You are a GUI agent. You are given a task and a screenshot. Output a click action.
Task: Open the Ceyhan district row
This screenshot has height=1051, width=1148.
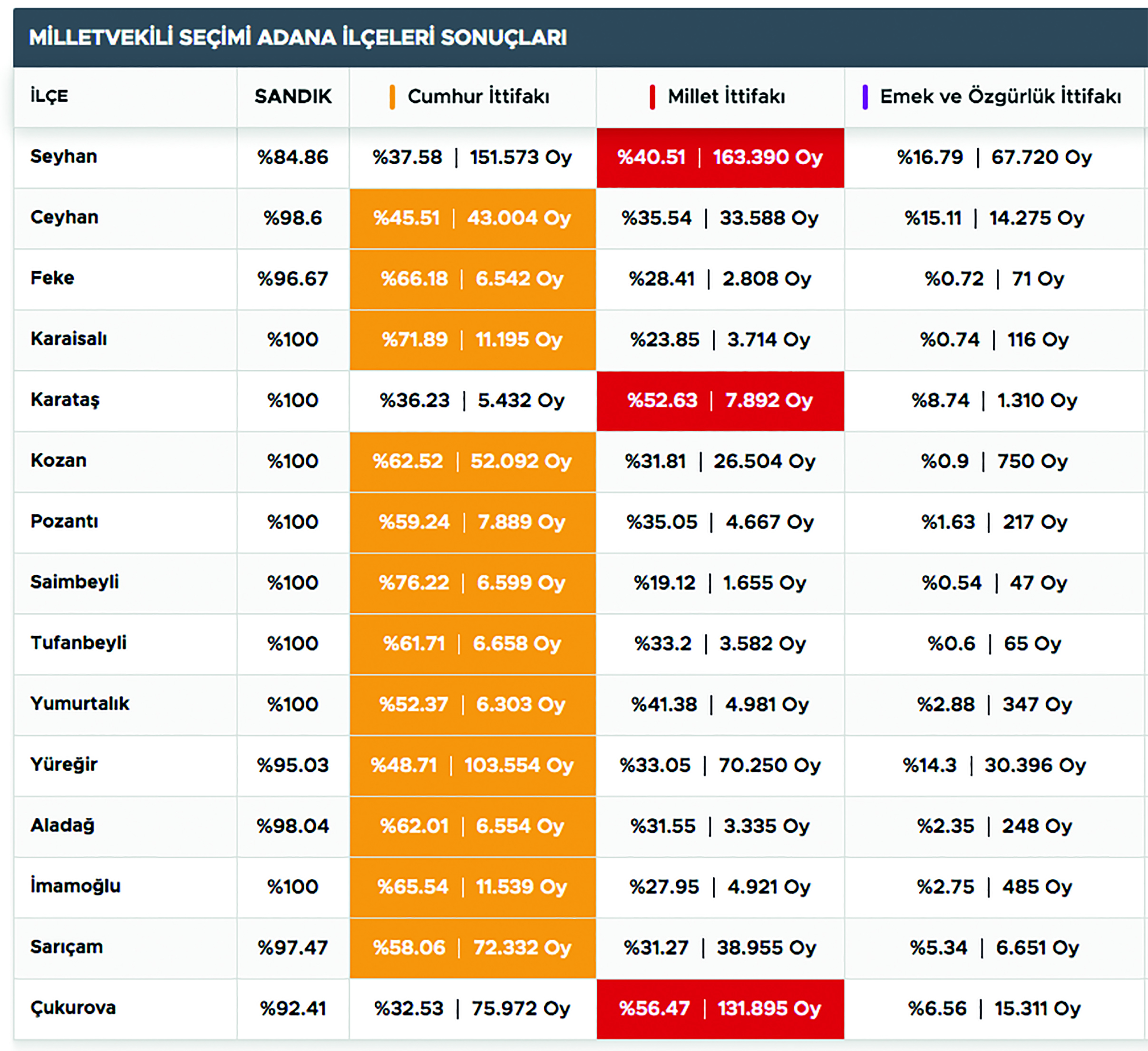coord(64,217)
